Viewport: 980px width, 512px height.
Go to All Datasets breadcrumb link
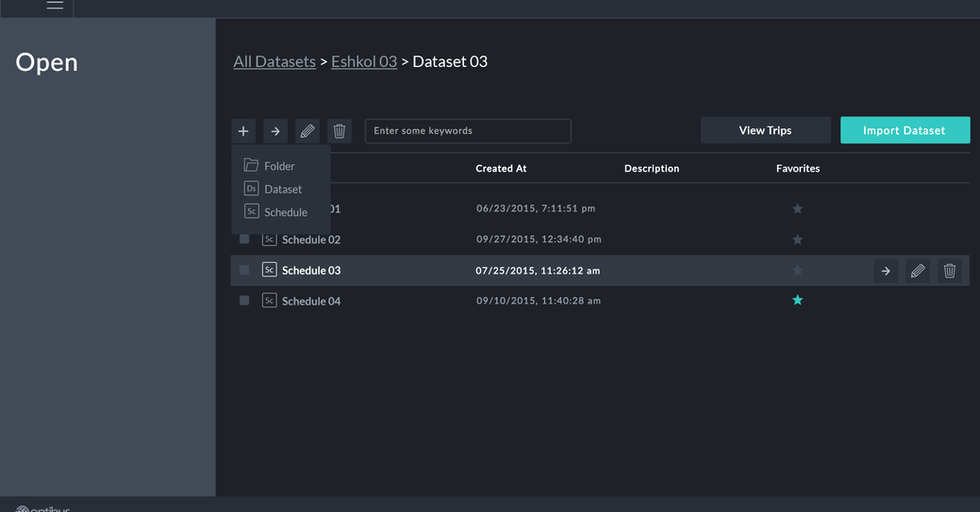coord(274,61)
